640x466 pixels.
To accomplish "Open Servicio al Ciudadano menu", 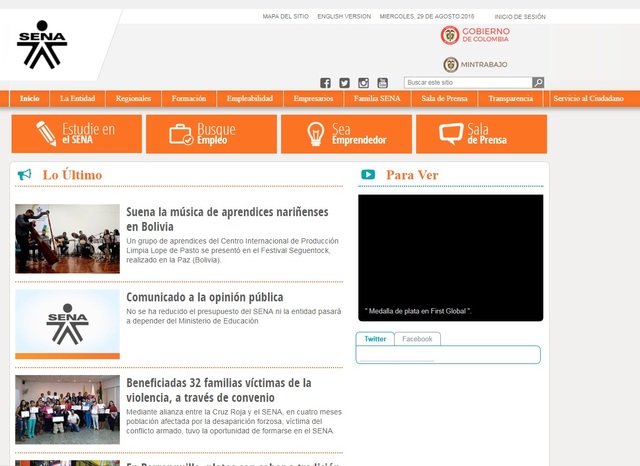I will (x=589, y=98).
